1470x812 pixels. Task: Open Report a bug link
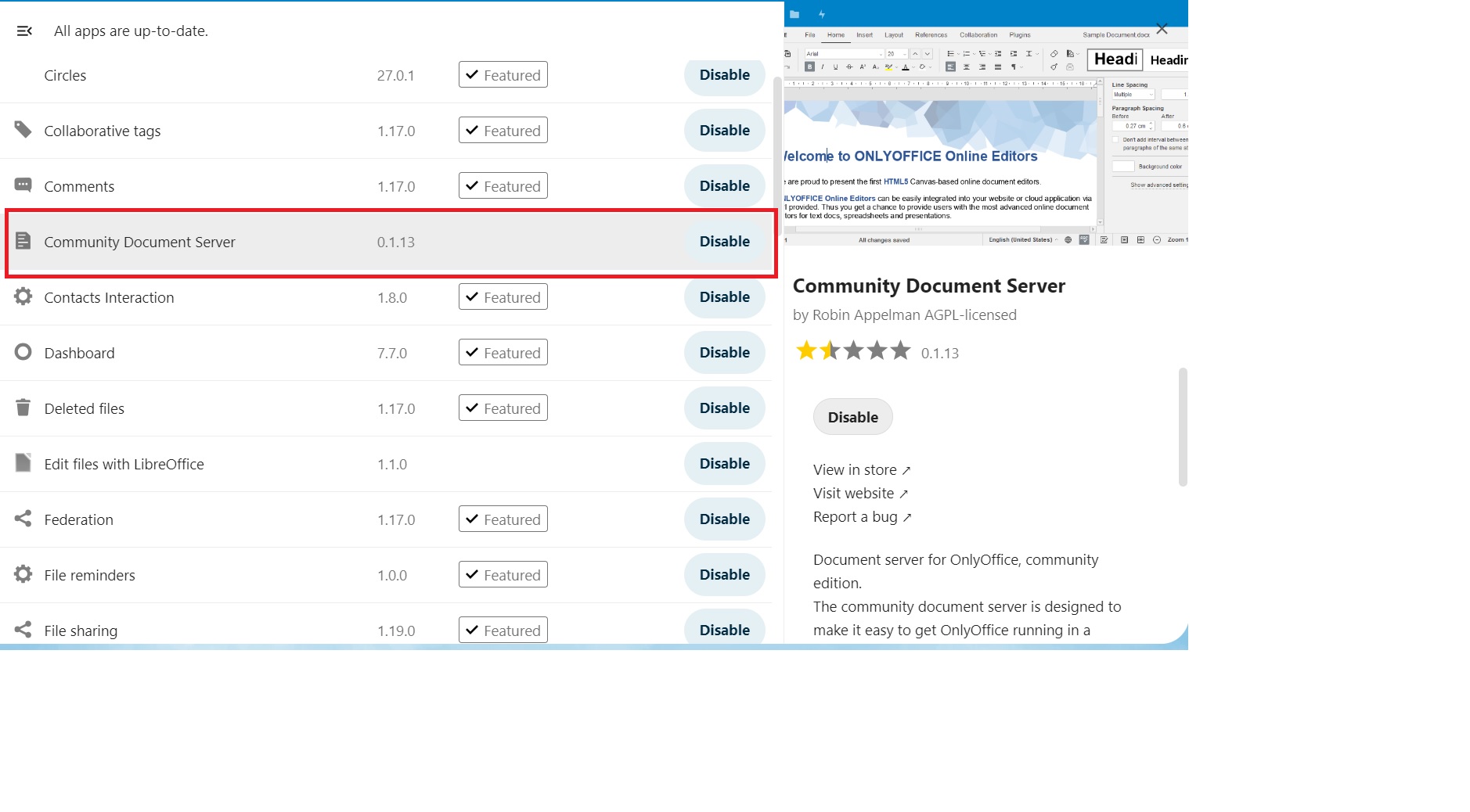click(863, 517)
